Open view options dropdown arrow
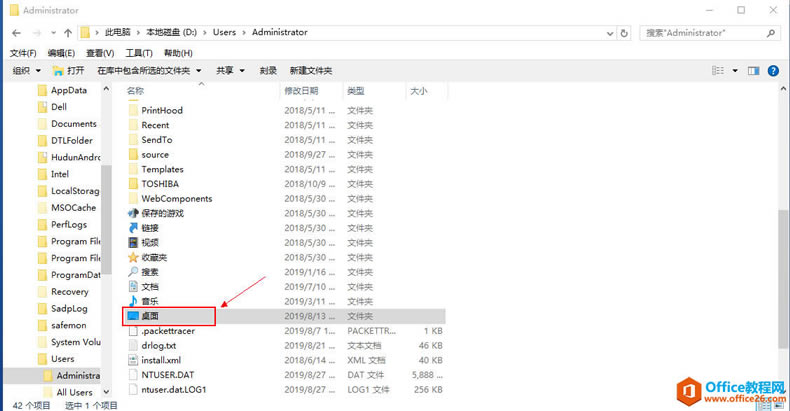Image resolution: width=790 pixels, height=411 pixels. 735,71
